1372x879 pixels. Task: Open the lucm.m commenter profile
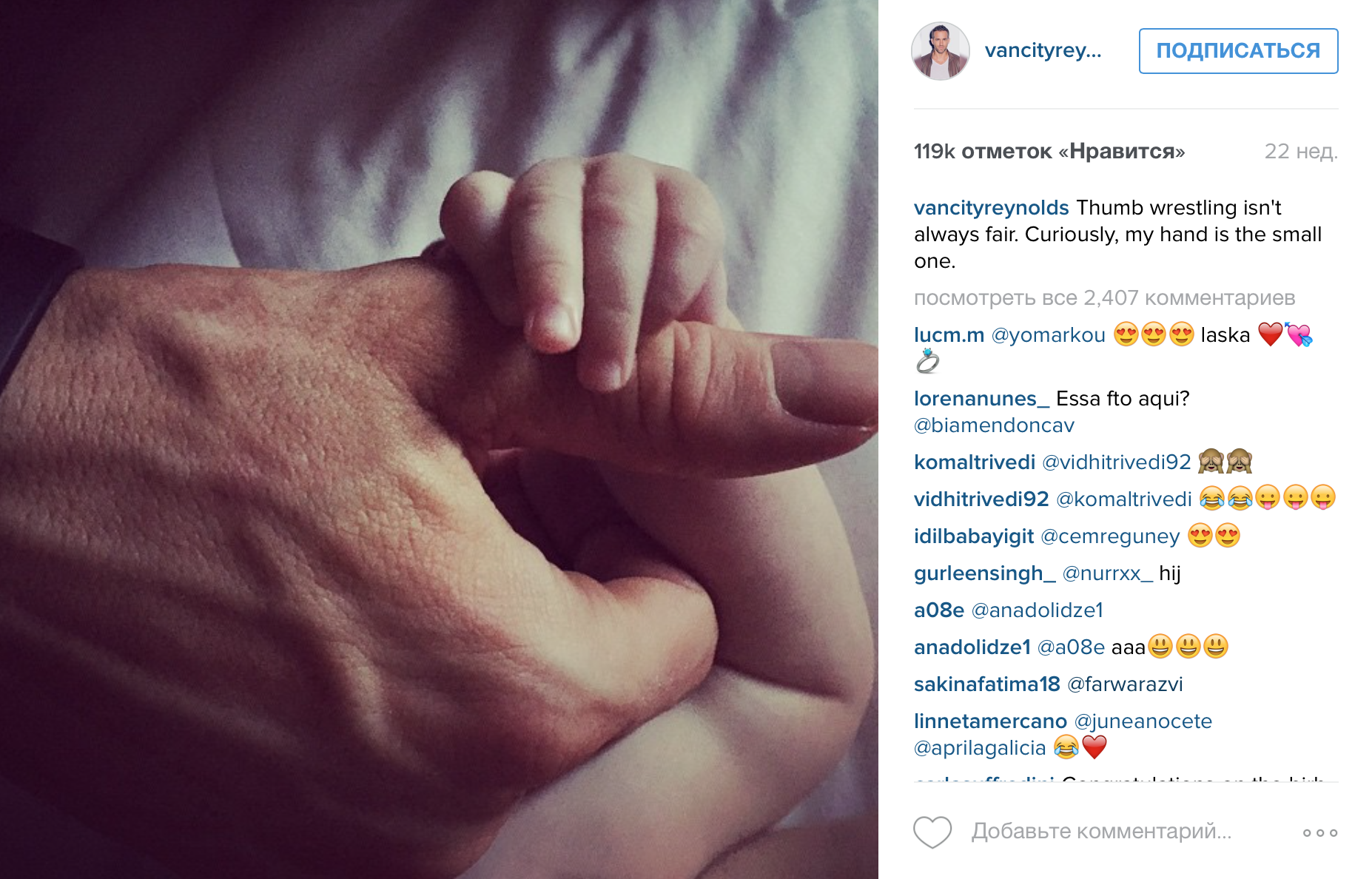[x=949, y=334]
